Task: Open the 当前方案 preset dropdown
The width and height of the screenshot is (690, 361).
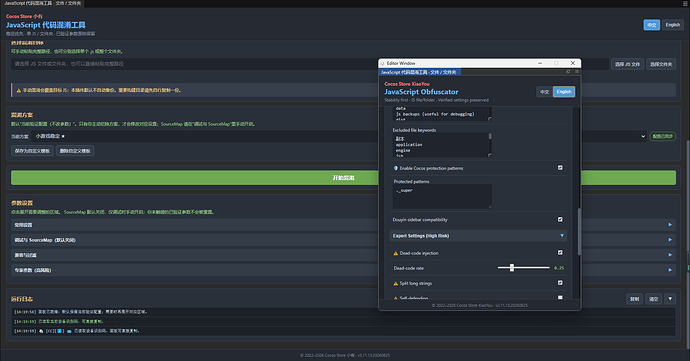Action: (339, 136)
